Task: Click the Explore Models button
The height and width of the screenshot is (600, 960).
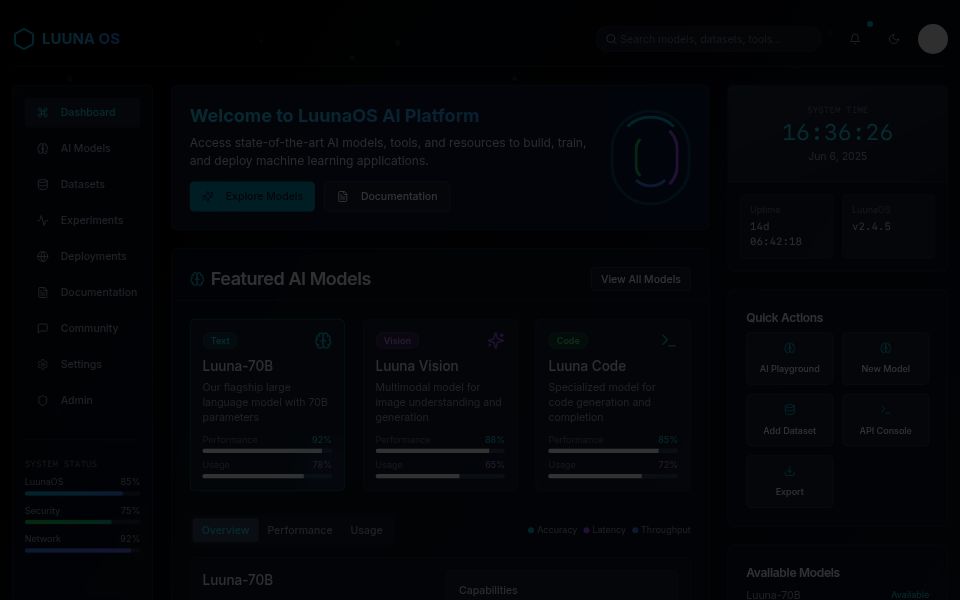Action: (252, 196)
